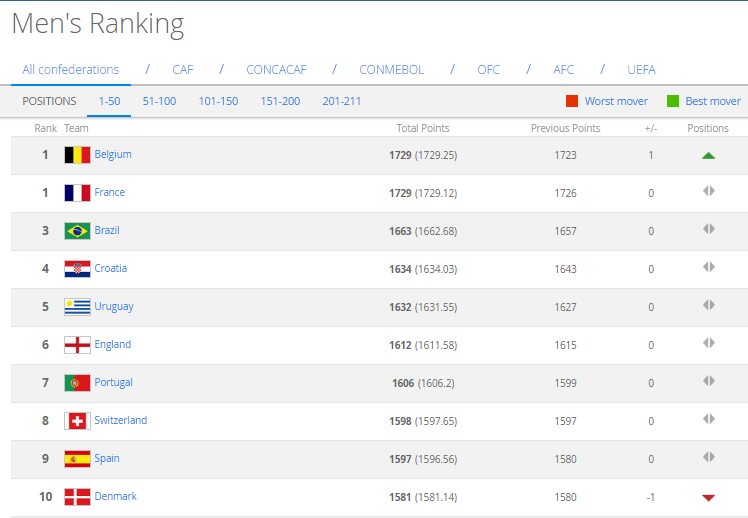The height and width of the screenshot is (518, 748).
Task: Click the Brazil flag icon
Action: (77, 231)
